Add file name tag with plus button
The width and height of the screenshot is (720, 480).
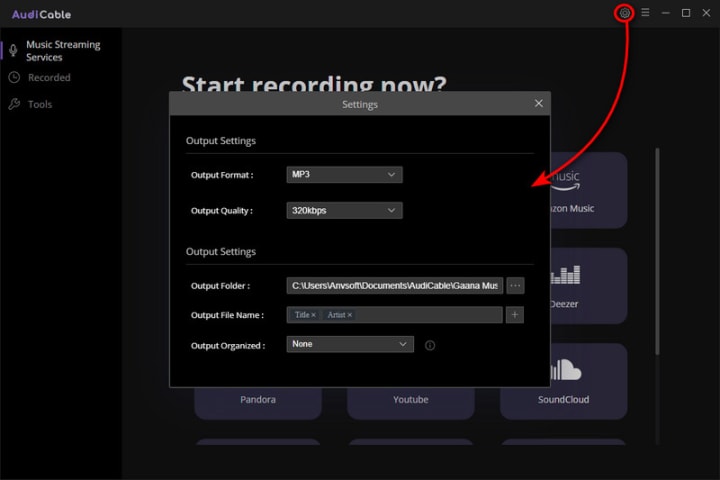pos(515,315)
